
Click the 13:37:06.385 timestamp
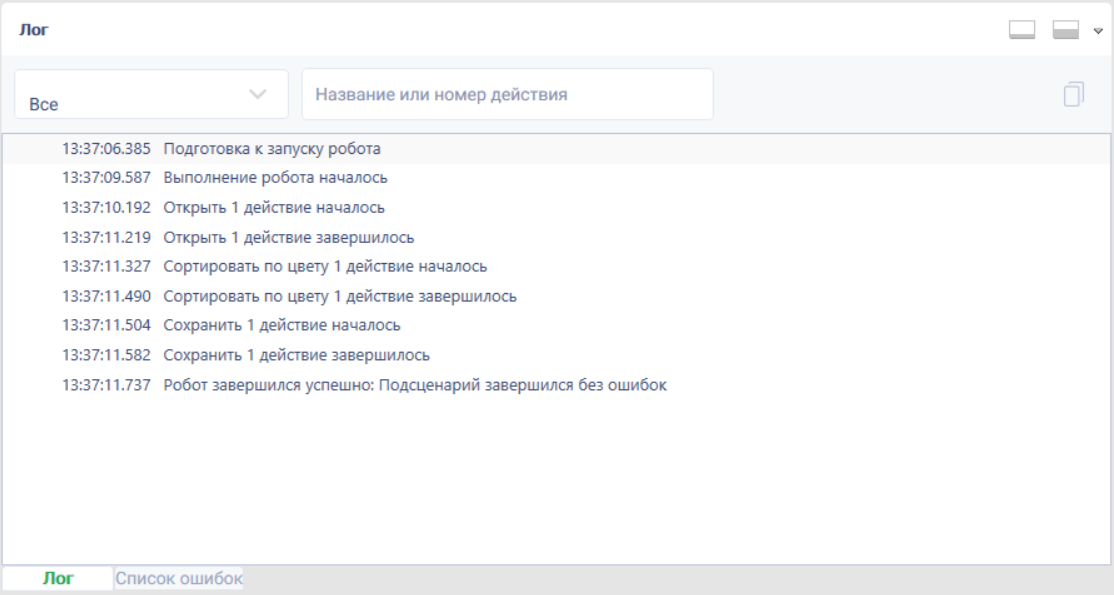(107, 149)
